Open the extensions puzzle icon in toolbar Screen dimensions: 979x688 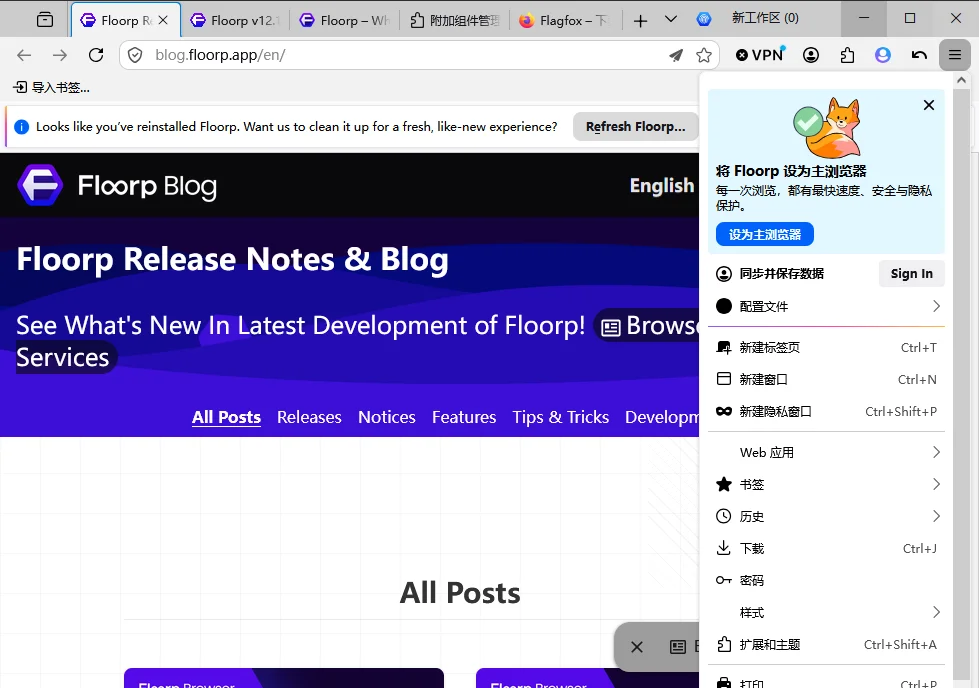[847, 55]
